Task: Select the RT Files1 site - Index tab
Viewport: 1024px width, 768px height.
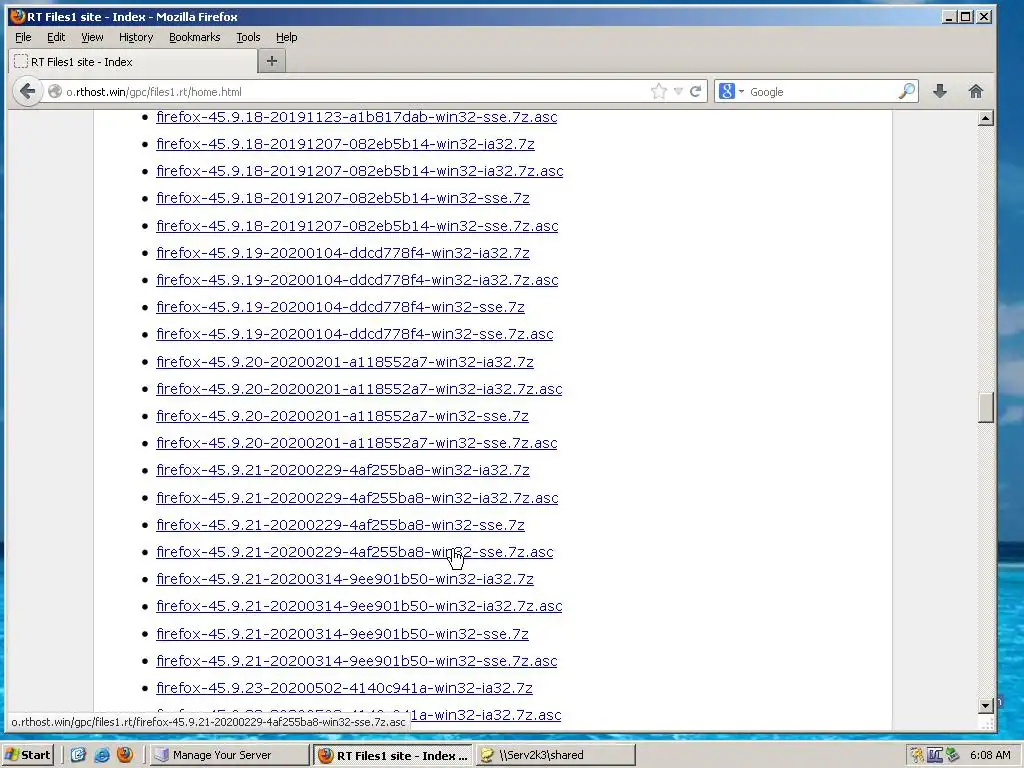Action: 133,61
